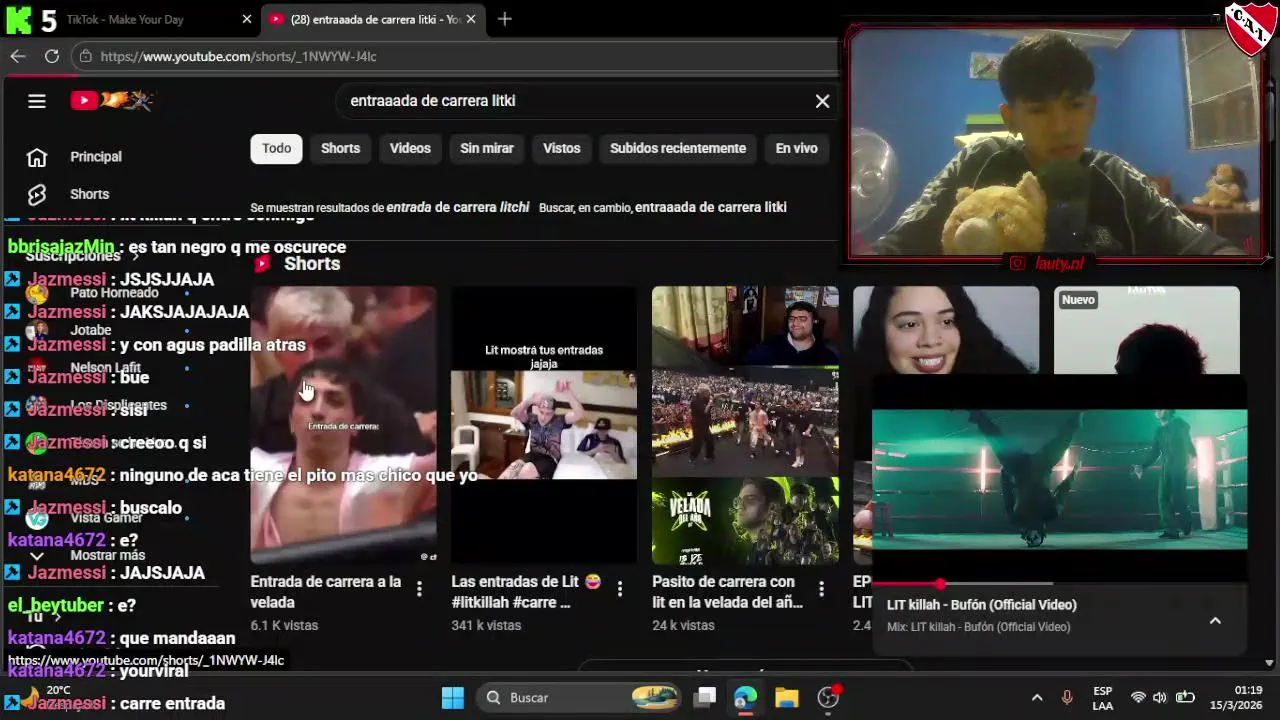Click the YouTube address bar URL
This screenshot has width=1280, height=720.
pos(238,56)
